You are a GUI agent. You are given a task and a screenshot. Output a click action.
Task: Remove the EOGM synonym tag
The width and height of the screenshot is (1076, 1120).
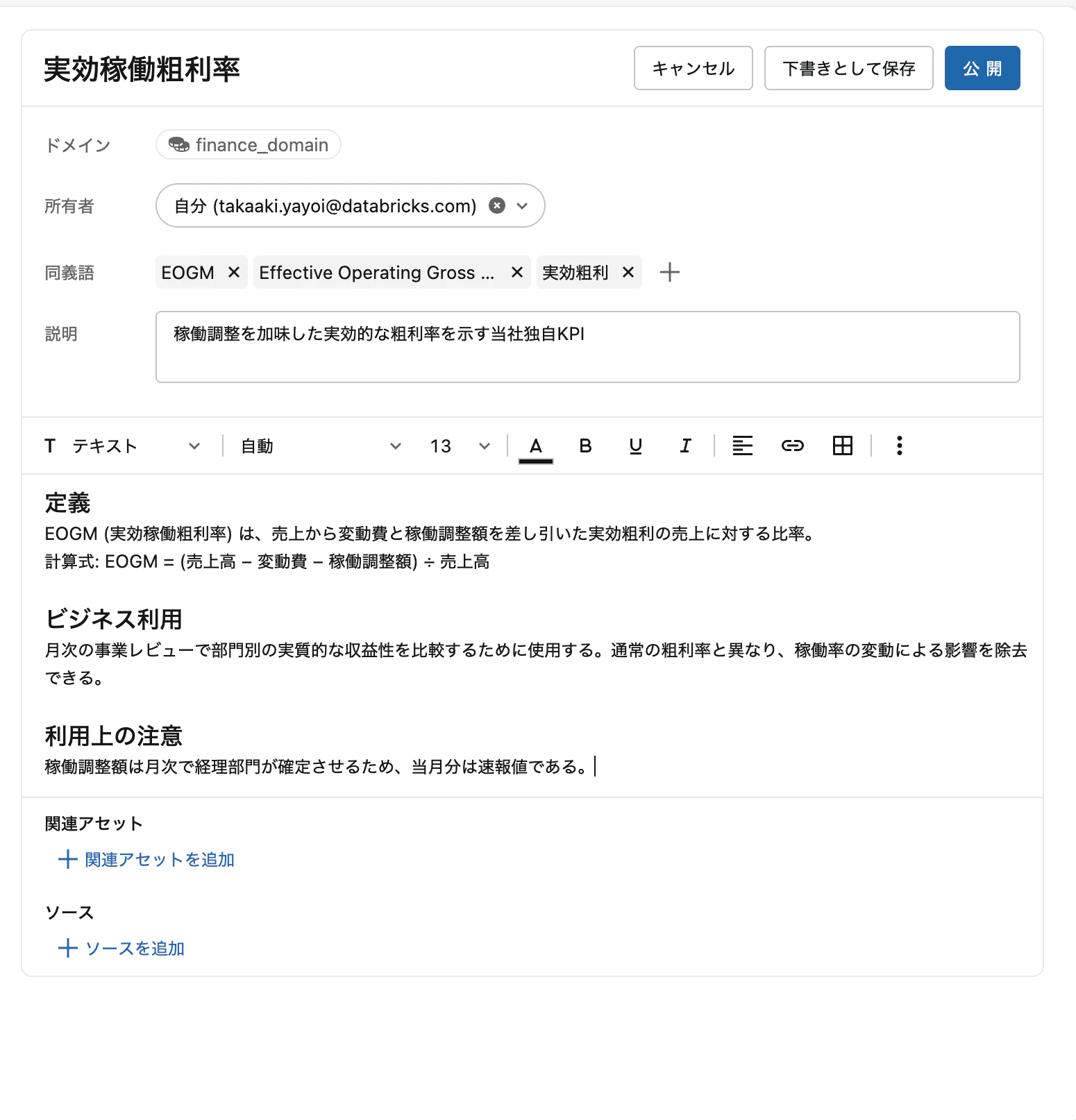click(234, 272)
